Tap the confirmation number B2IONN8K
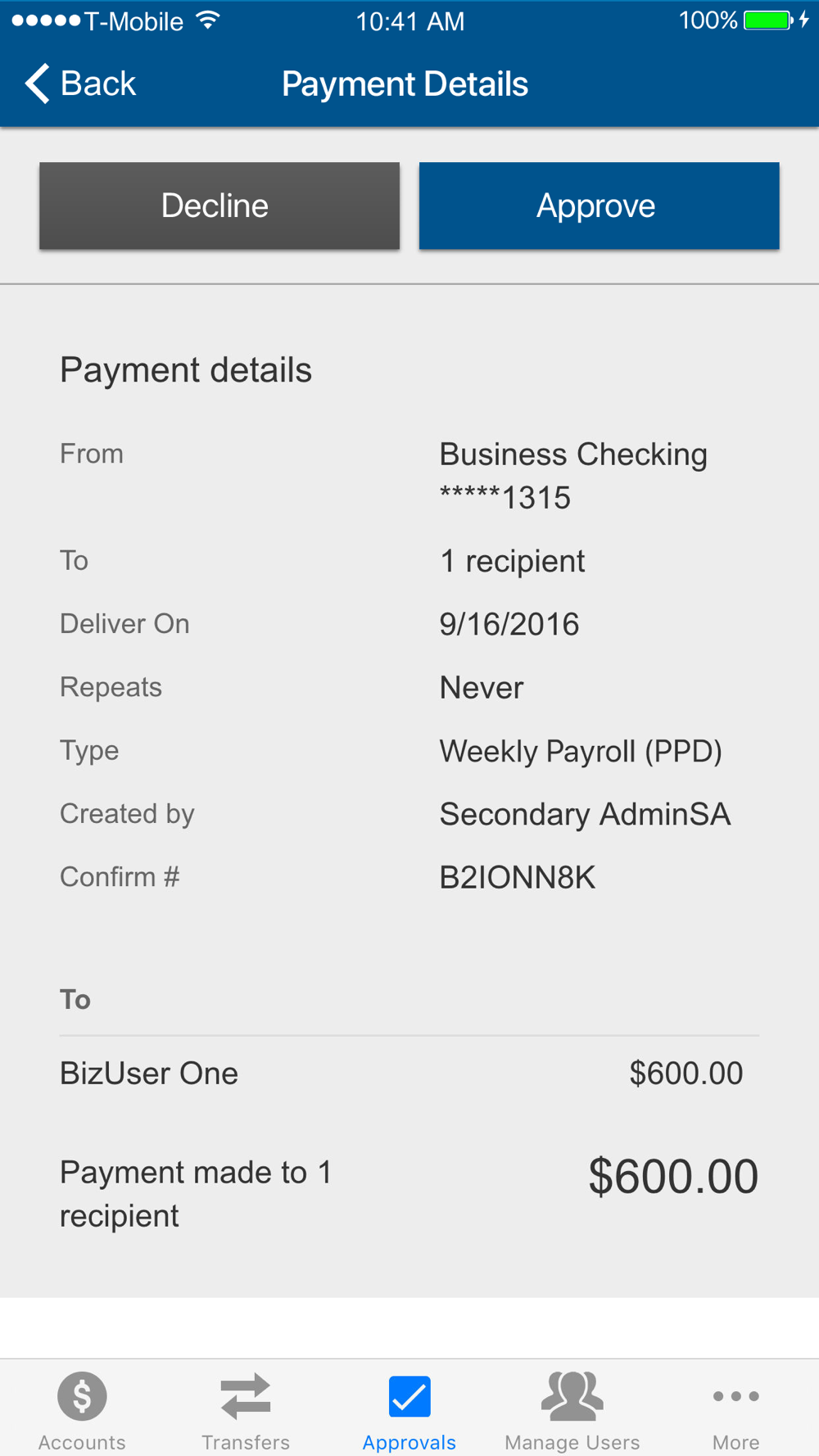819x1456 pixels. point(517,878)
